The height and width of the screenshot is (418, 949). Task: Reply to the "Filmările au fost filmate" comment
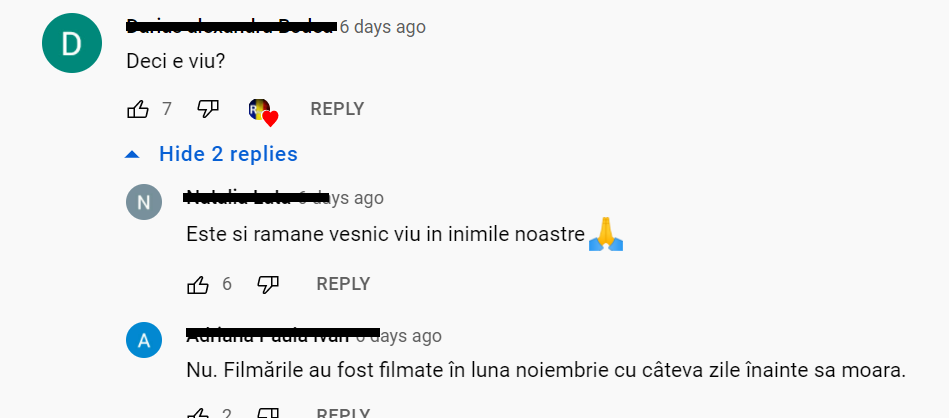(x=343, y=414)
